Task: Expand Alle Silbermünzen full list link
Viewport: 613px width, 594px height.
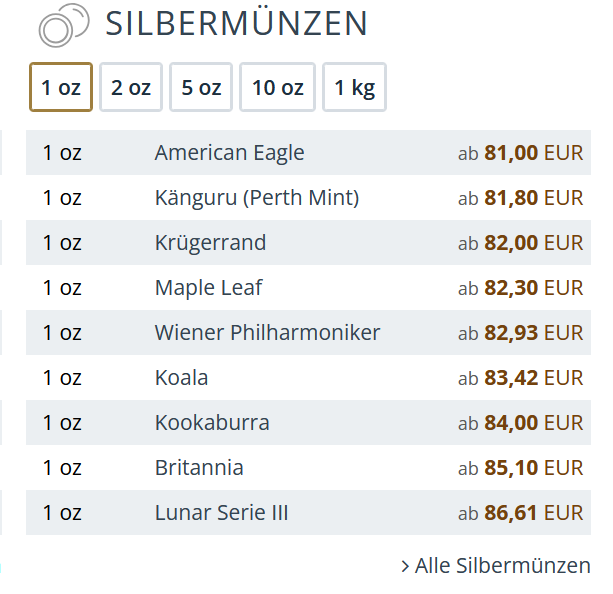Action: pos(495,566)
